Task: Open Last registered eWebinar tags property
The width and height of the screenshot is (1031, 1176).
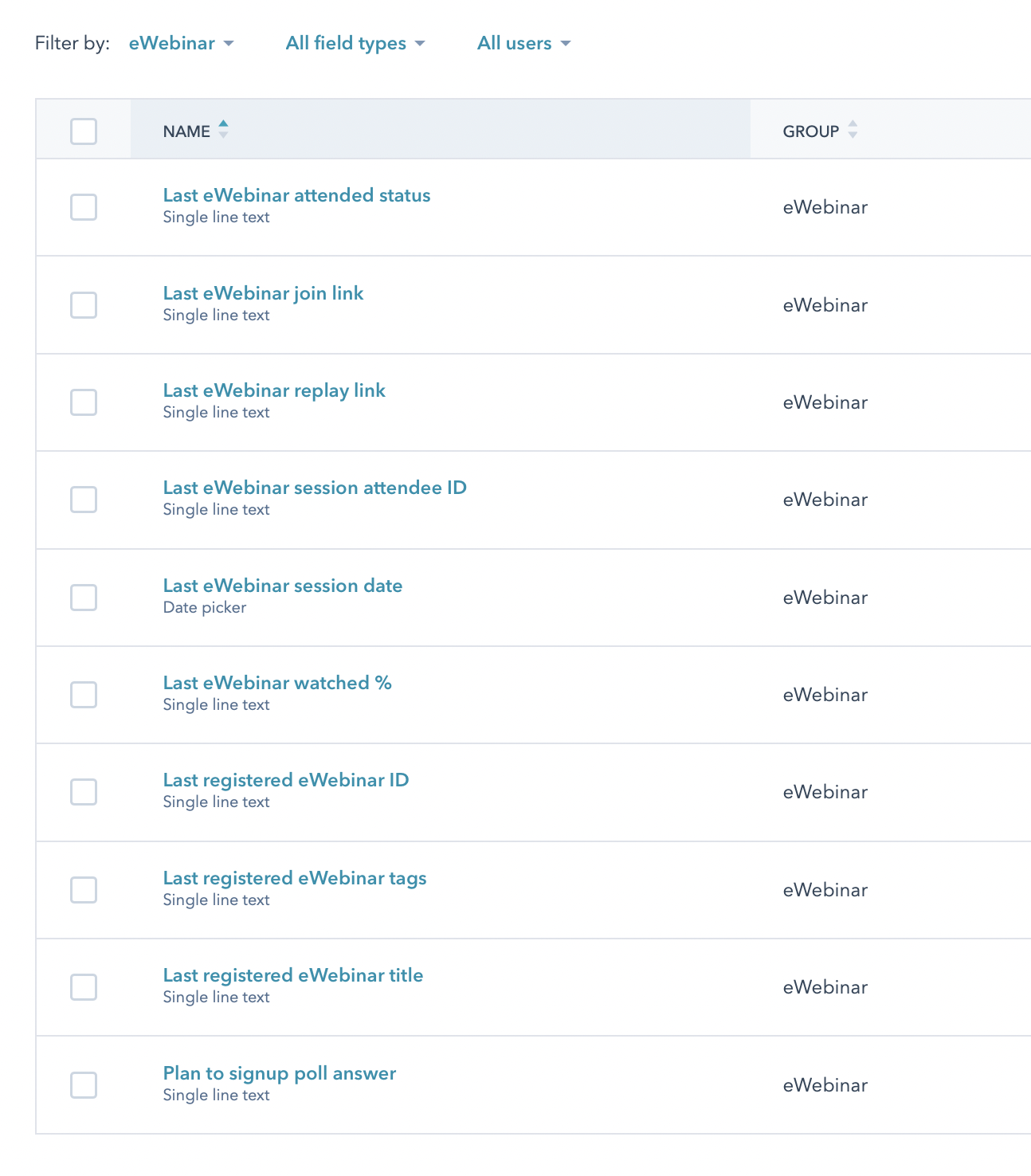Action: [295, 878]
